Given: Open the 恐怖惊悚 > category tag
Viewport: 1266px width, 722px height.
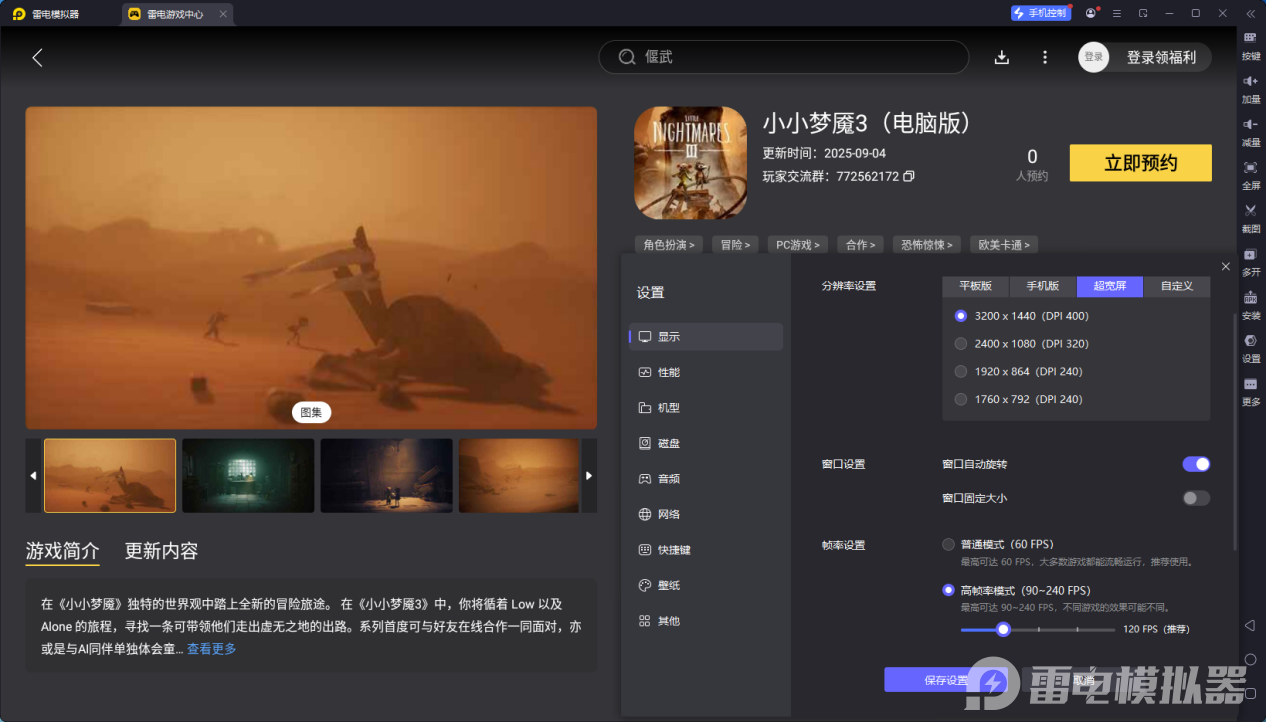Looking at the screenshot, I should 927,244.
